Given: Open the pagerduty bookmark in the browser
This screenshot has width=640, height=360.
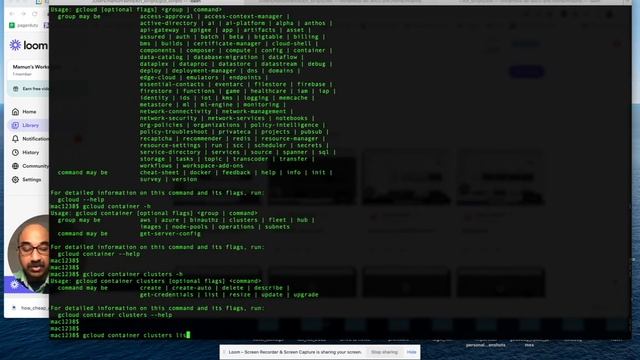Looking at the screenshot, I should 24,25.
